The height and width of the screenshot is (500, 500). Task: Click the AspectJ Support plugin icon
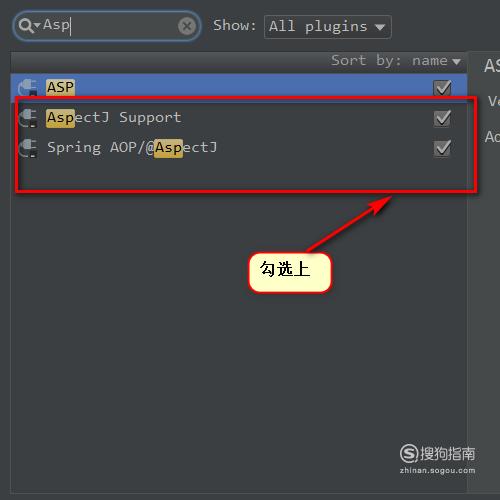pos(28,118)
